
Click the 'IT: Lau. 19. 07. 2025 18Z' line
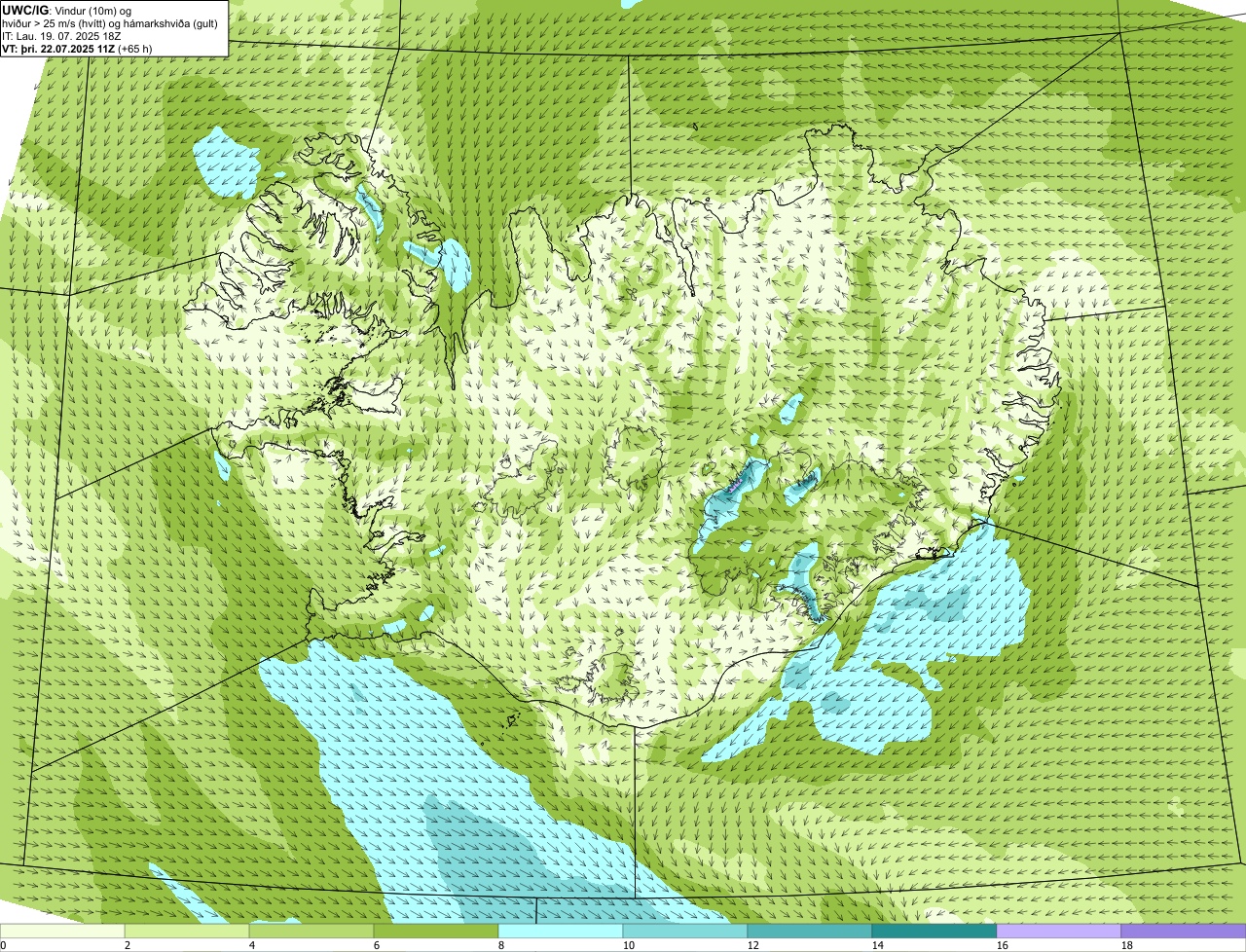tap(61, 35)
